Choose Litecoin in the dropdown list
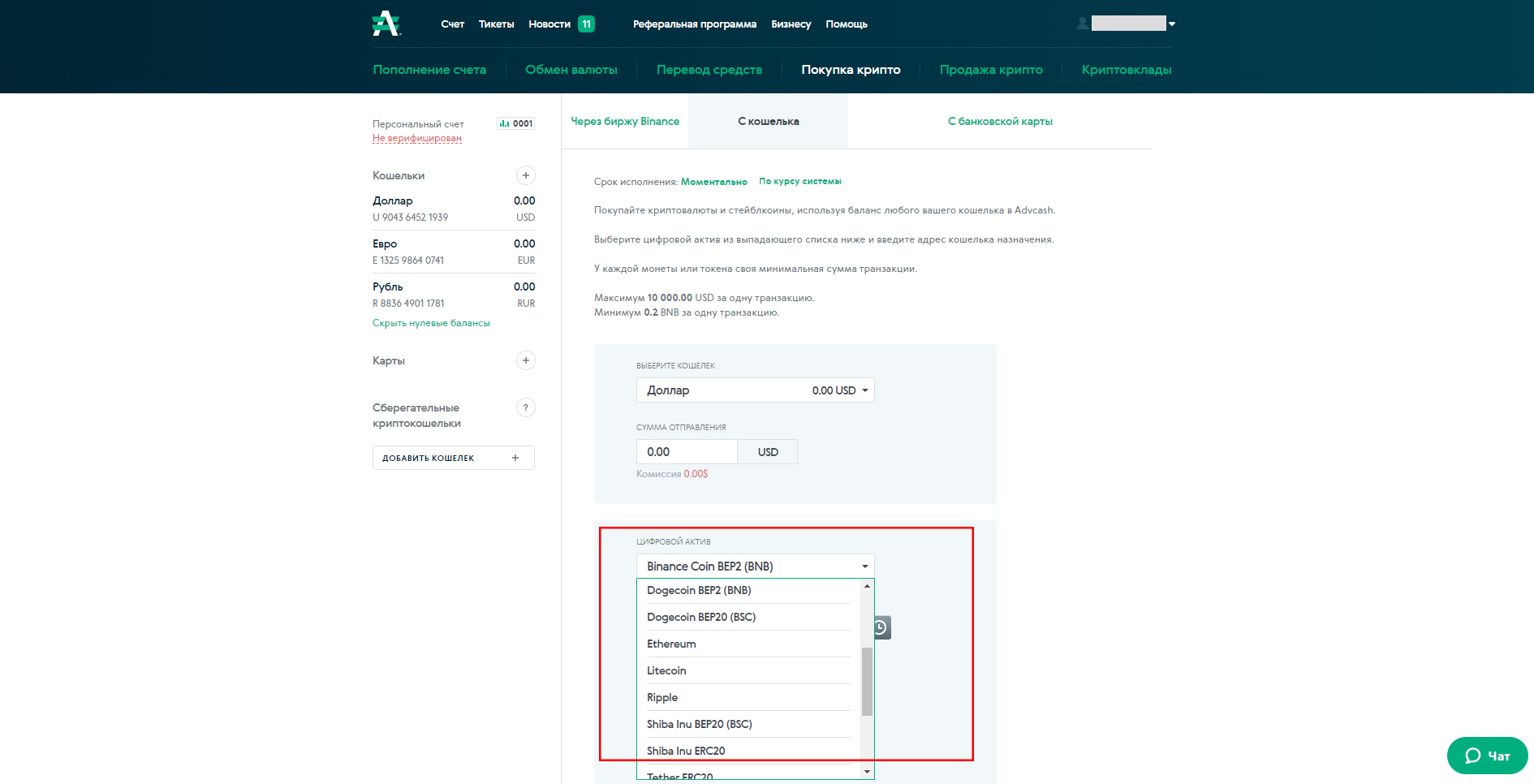1534x784 pixels. point(666,670)
